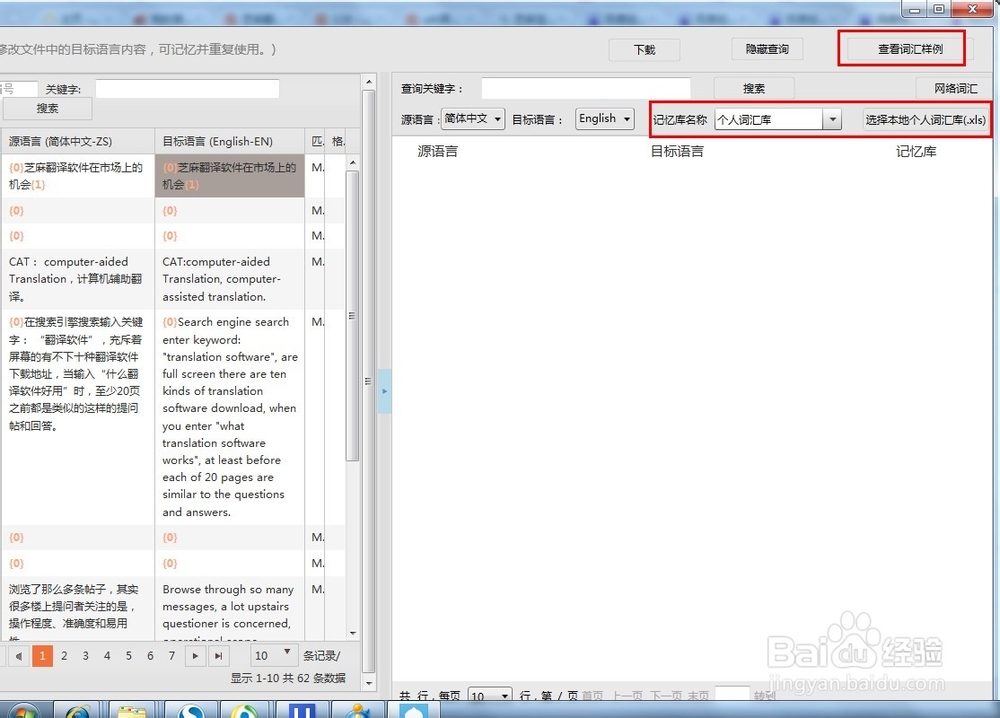Click the 网络词汇 button

pos(955,88)
